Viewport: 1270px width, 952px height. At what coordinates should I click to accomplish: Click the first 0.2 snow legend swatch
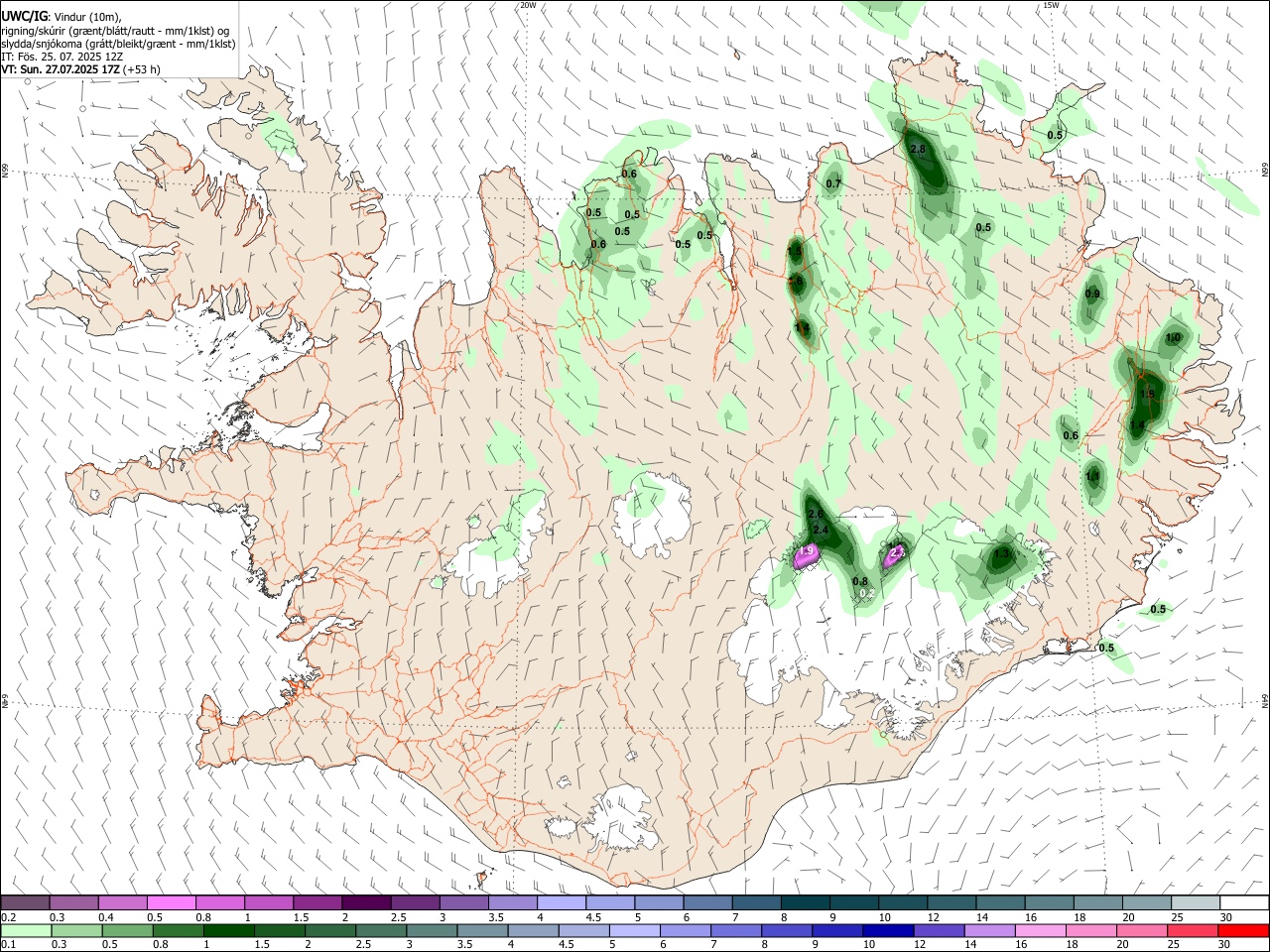pyautogui.click(x=26, y=903)
